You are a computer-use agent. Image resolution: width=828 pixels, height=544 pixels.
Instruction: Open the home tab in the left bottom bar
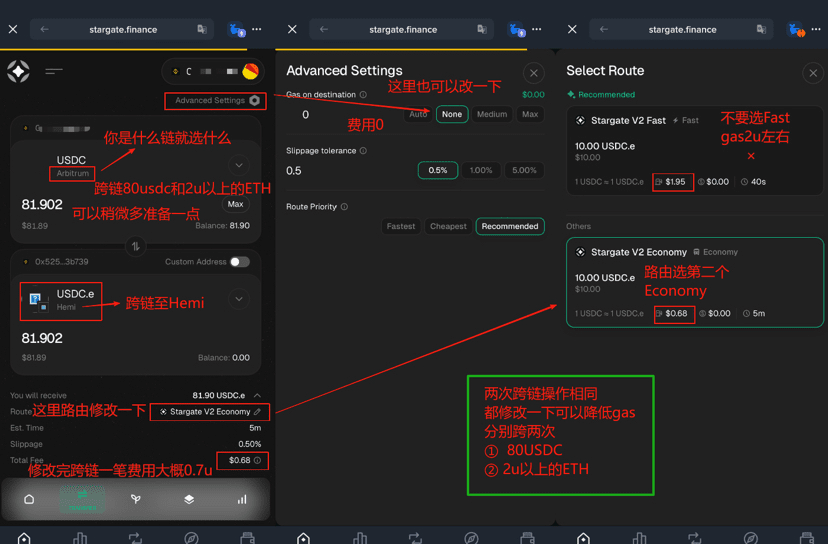click(24, 538)
